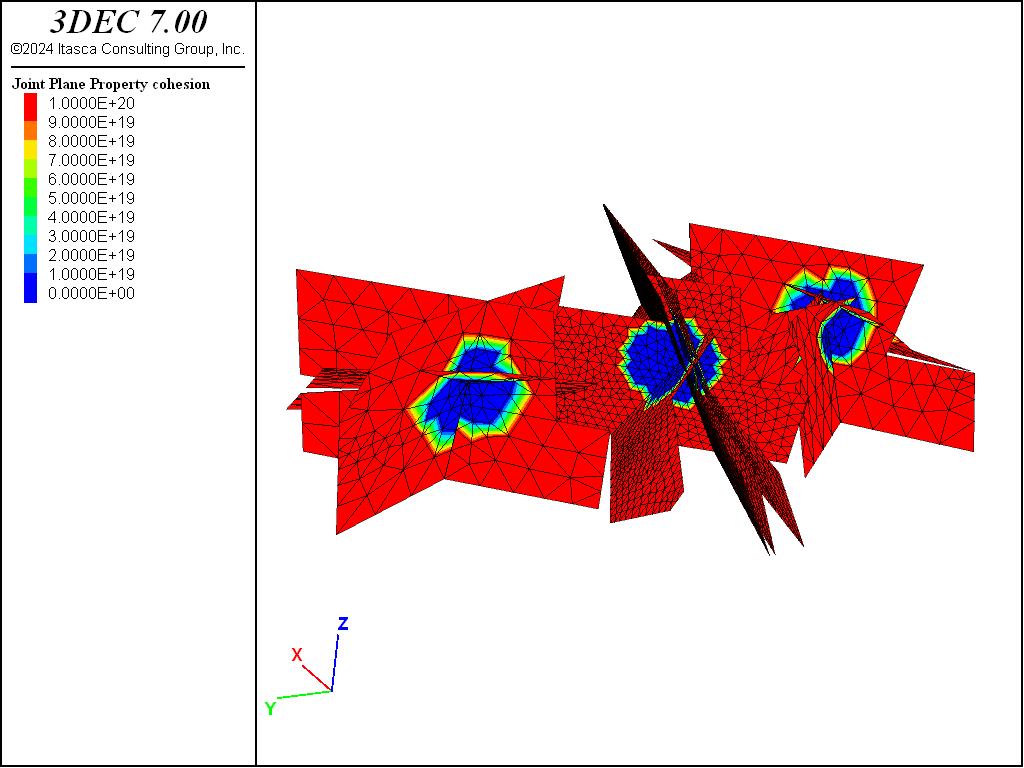The height and width of the screenshot is (768, 1024).
Task: Click the legend value 9.0000E+19
Action: [91, 122]
